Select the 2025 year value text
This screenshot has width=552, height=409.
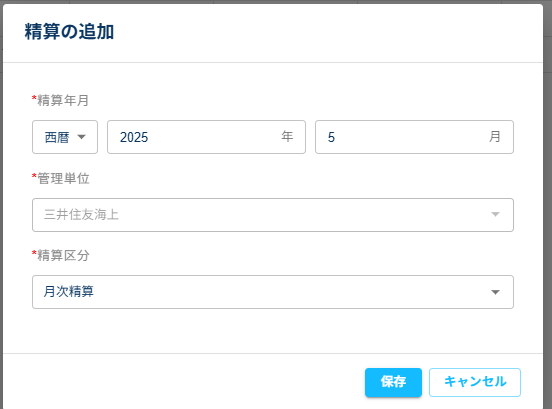(134, 137)
